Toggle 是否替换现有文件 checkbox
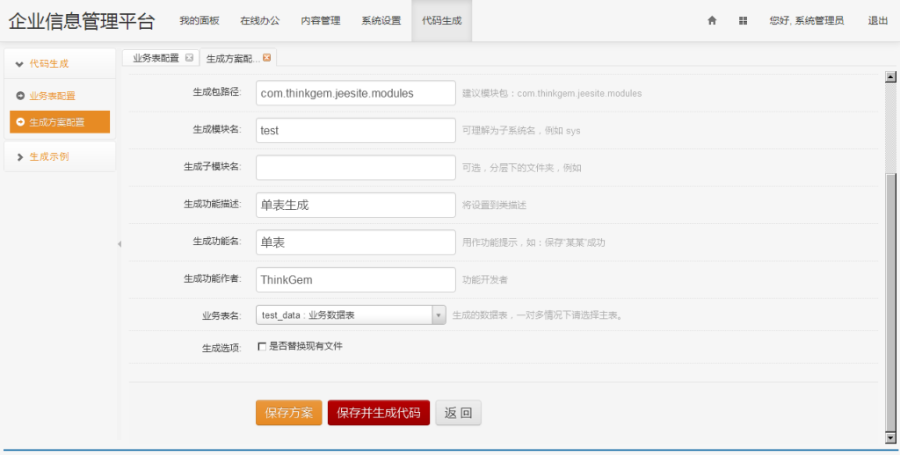 click(262, 347)
